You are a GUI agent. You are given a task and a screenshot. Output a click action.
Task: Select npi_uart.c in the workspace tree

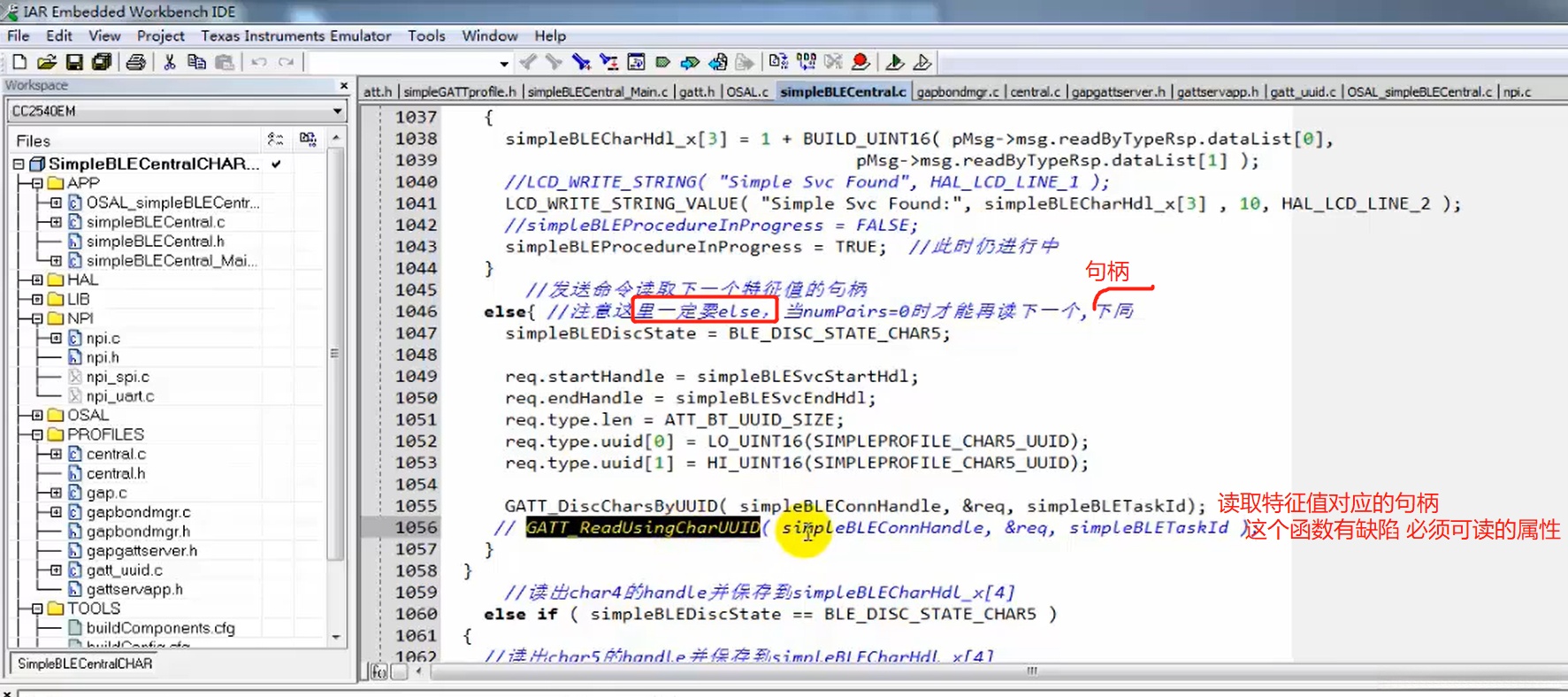pyautogui.click(x=120, y=396)
